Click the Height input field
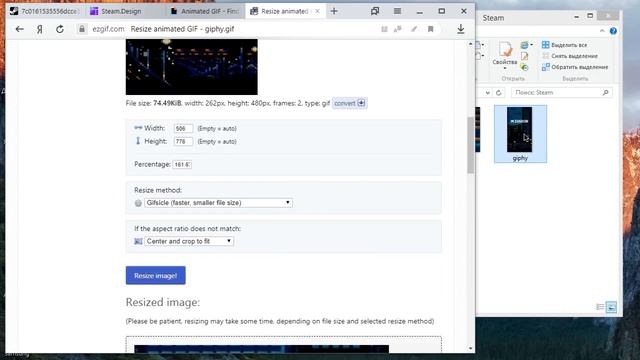 click(x=183, y=141)
